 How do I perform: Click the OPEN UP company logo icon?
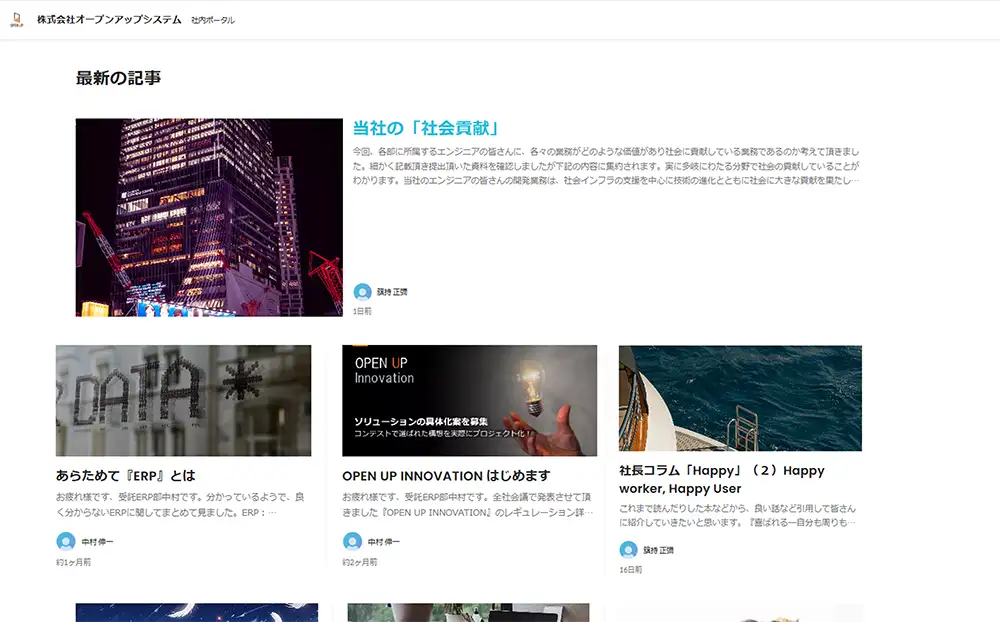point(17,20)
